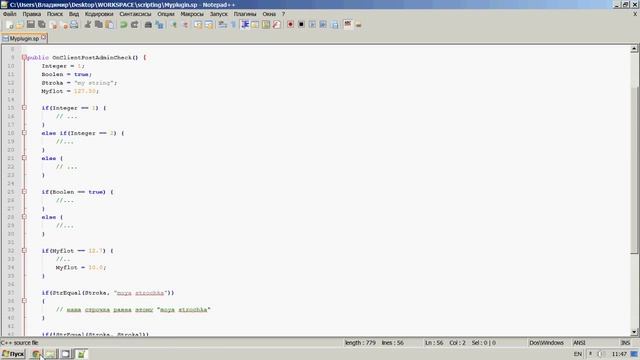
Task: Click the Пуск start button
Action: pos(13,354)
